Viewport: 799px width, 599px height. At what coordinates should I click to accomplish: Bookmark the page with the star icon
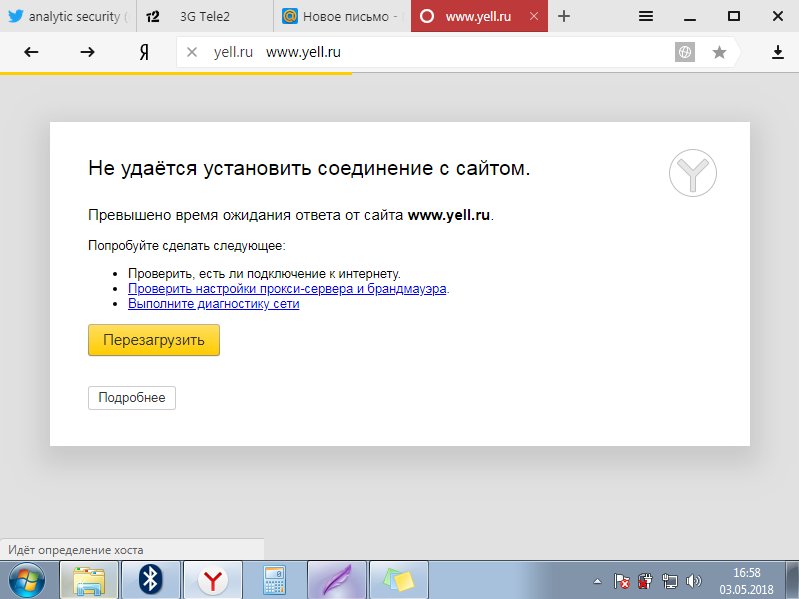tap(719, 52)
